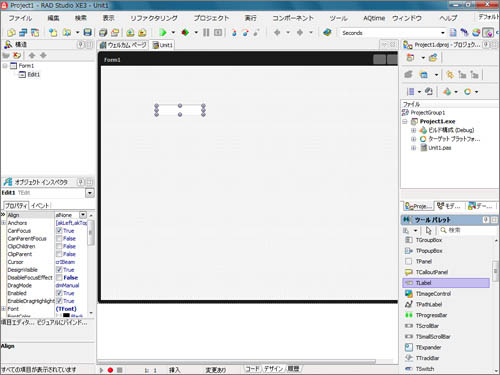The image size is (500, 375).
Task: Open the コンポーネント menu
Action: (x=293, y=18)
